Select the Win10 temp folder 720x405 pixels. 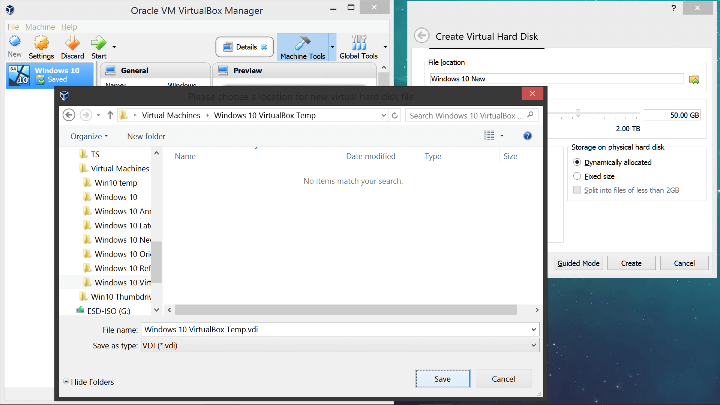tap(110, 182)
